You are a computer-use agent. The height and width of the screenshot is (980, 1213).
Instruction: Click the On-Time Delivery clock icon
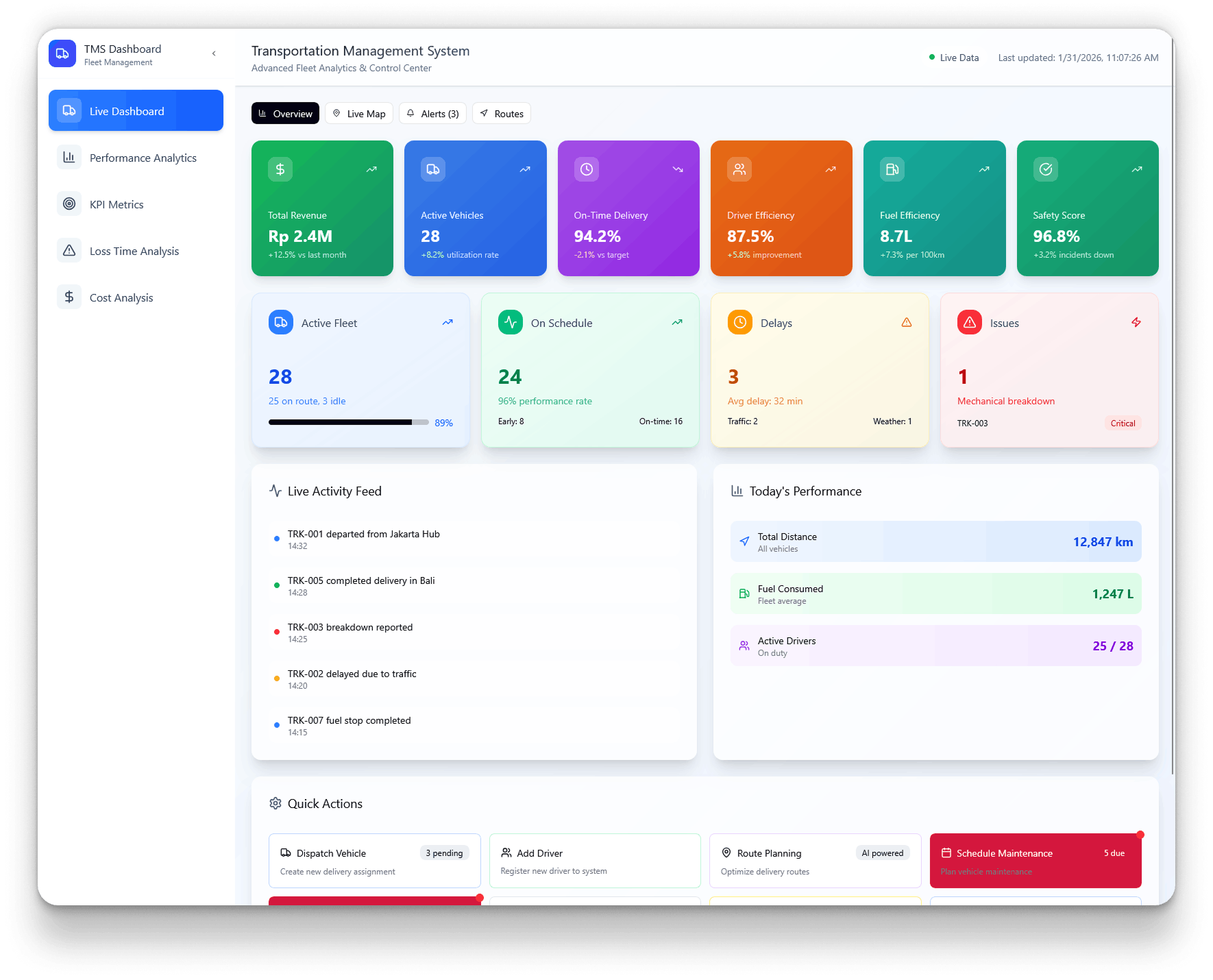[587, 169]
